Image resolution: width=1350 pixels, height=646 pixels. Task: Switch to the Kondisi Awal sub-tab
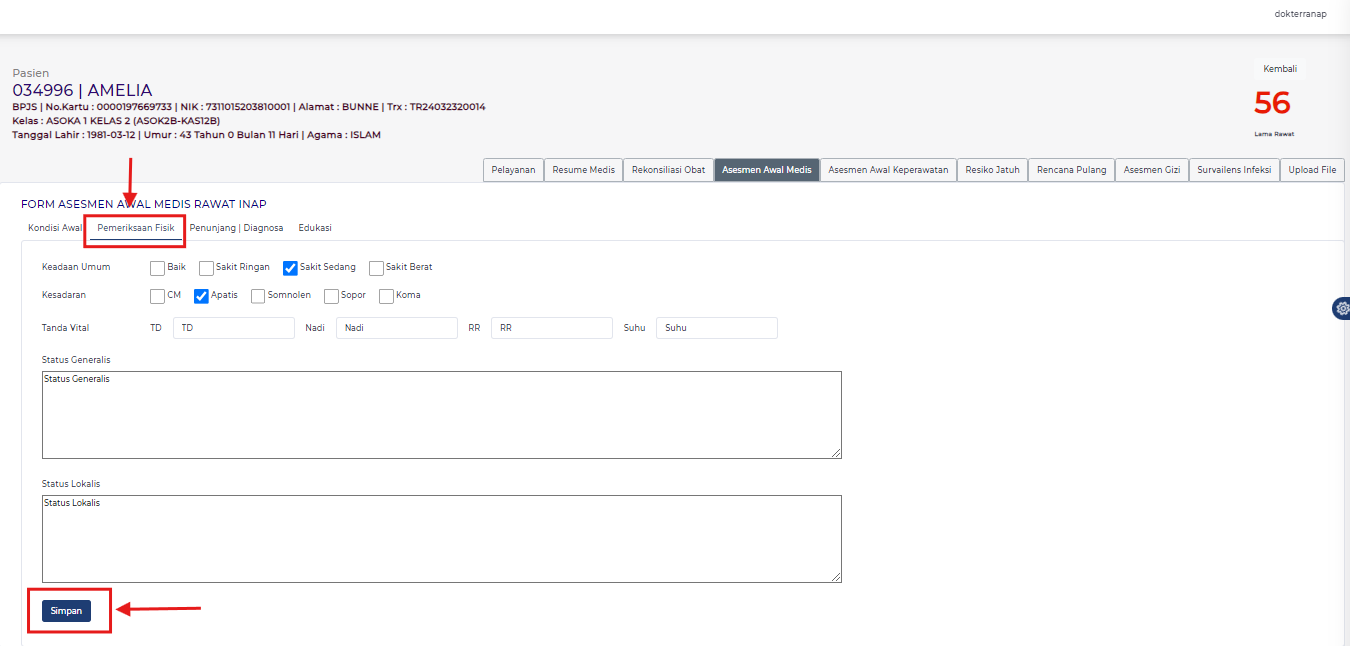[54, 227]
